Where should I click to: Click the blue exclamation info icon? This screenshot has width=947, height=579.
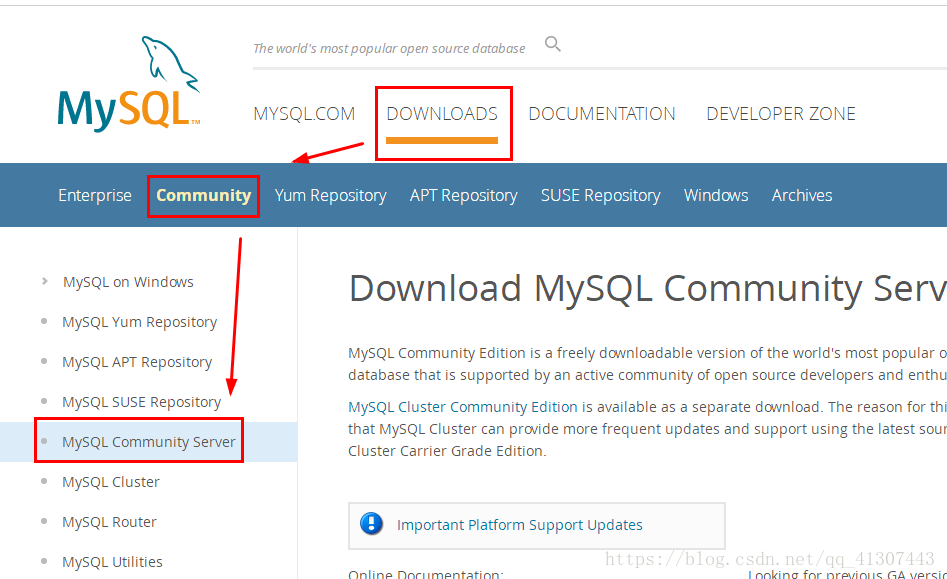tap(372, 524)
